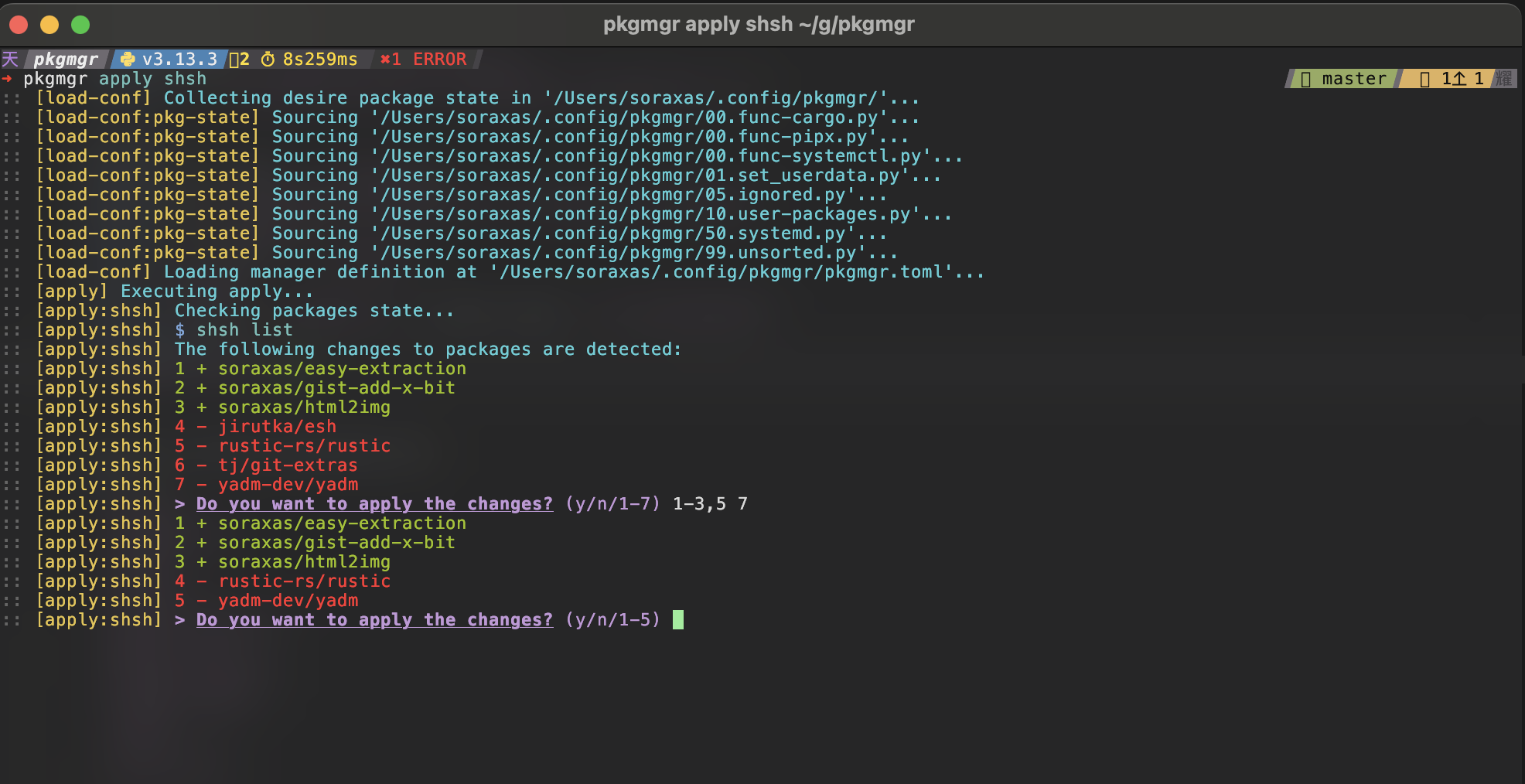Screen dimensions: 1525x784
Task: Click the '1↑ 1' git status indicator
Action: (1462, 79)
